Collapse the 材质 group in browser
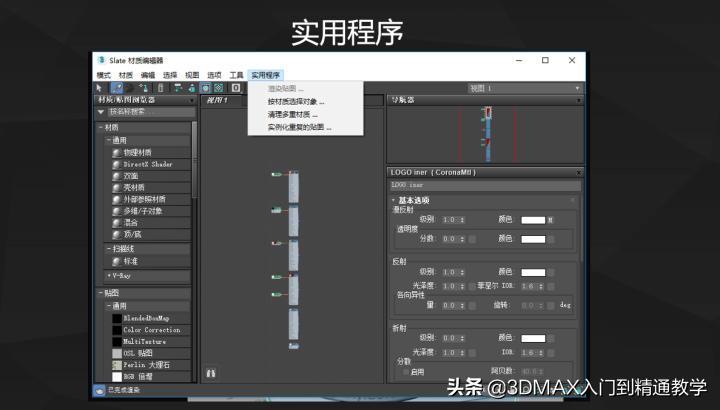The height and width of the screenshot is (410, 720). pos(101,127)
